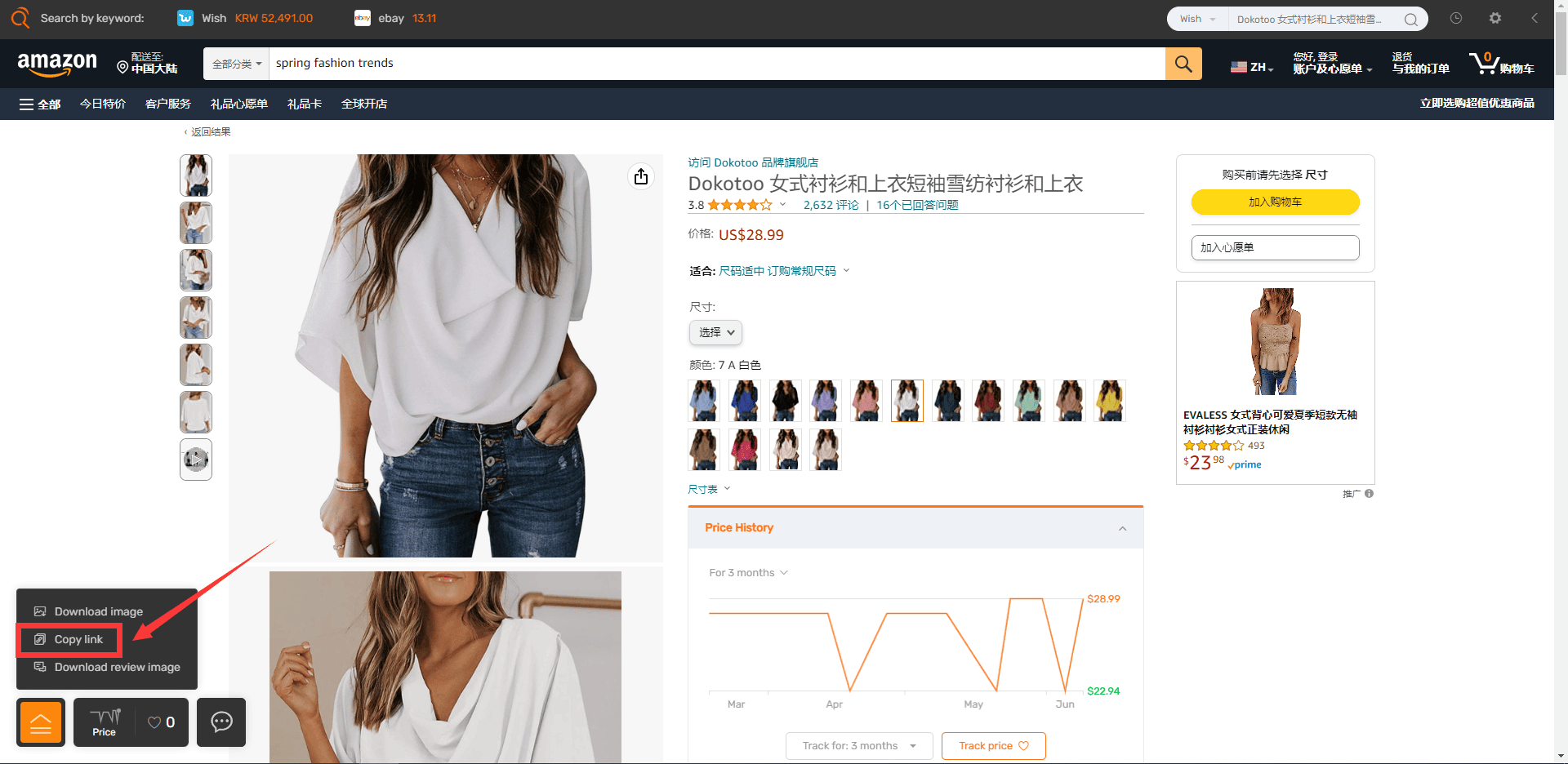Choose Download review image menu entry
Image resolution: width=1568 pixels, height=764 pixels.
107,668
